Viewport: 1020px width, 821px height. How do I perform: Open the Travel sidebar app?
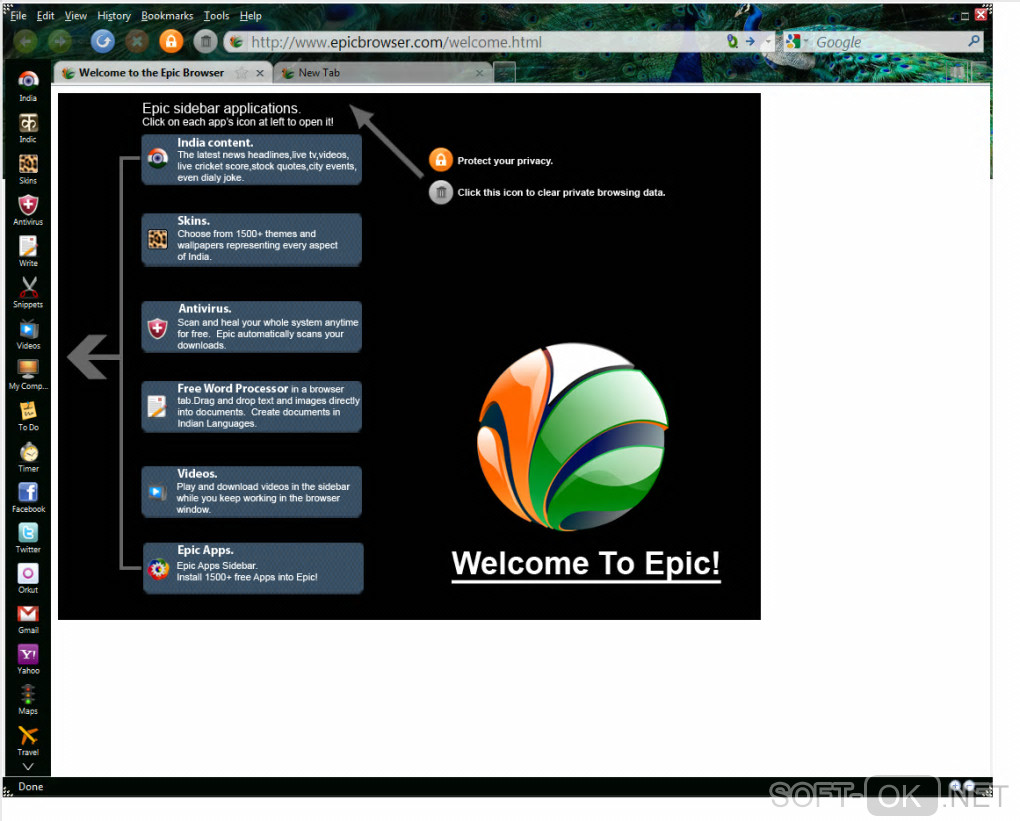coord(28,741)
